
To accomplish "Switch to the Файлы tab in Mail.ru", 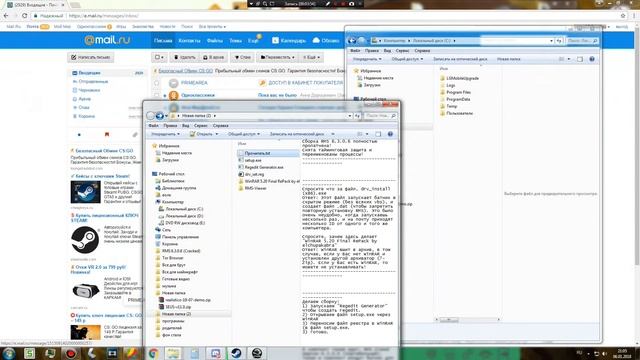I will pos(215,40).
